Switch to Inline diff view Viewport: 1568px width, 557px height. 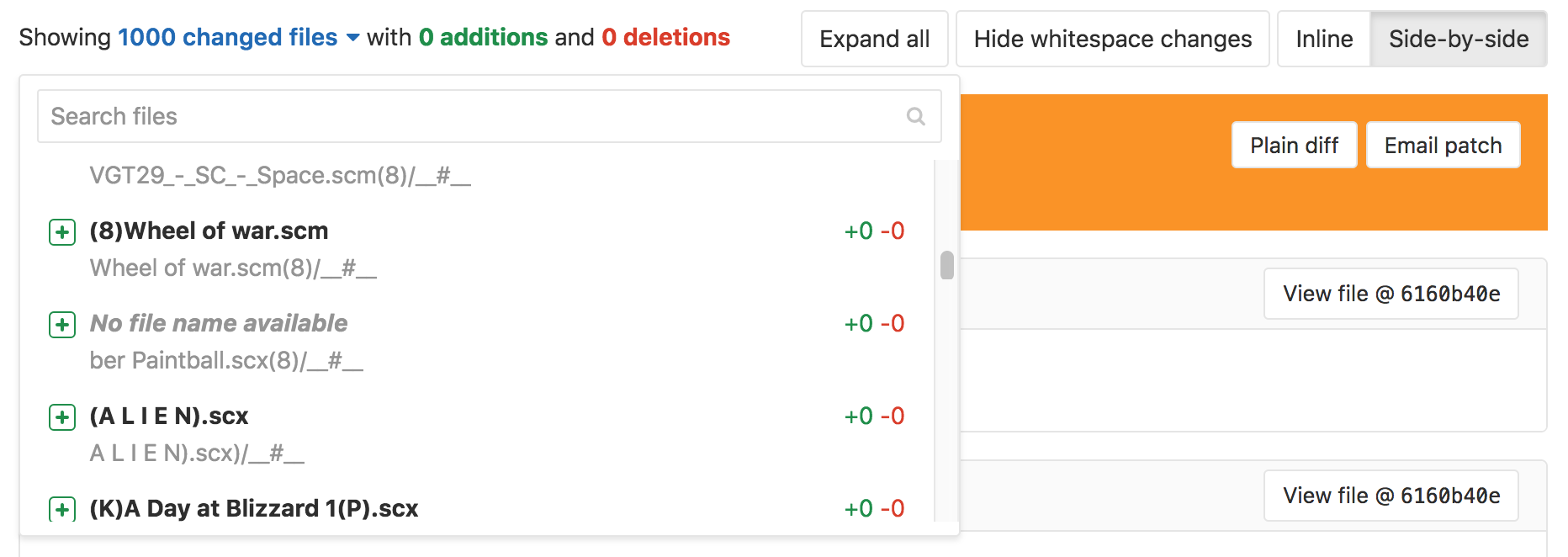[x=1324, y=39]
